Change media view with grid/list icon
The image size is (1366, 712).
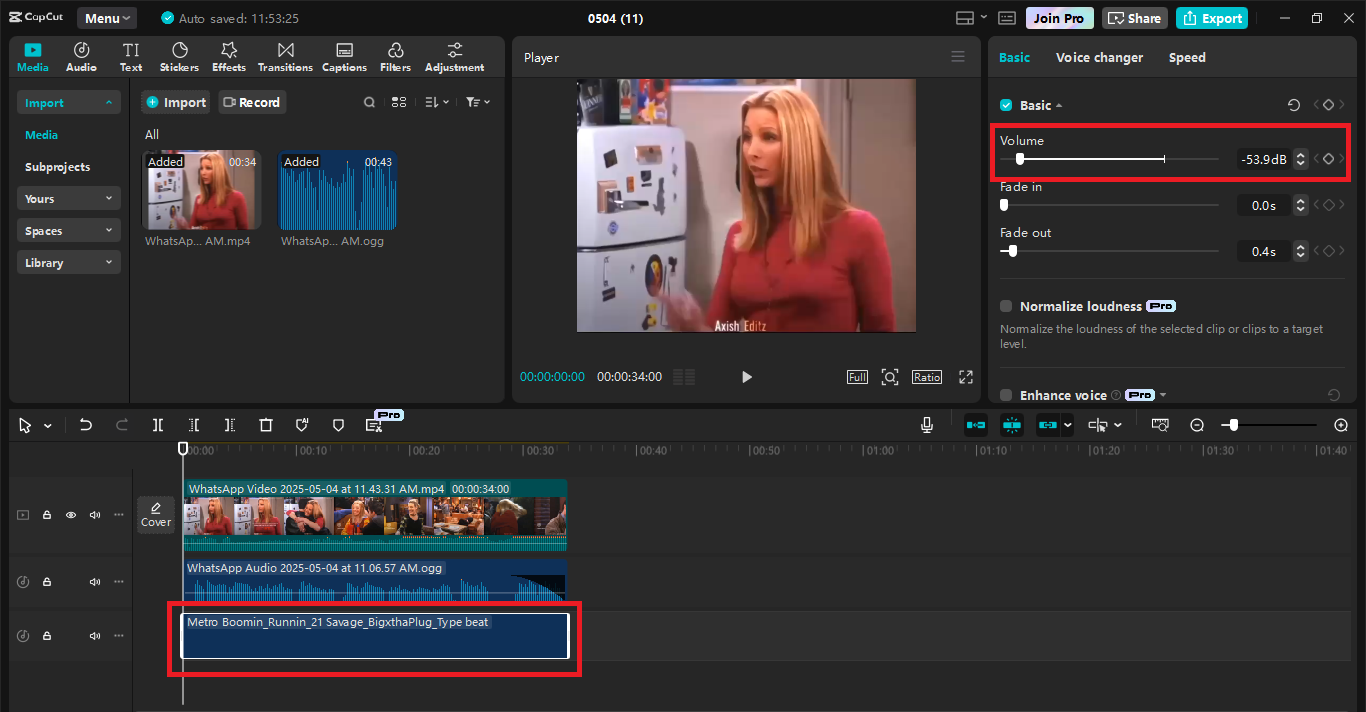[x=399, y=102]
